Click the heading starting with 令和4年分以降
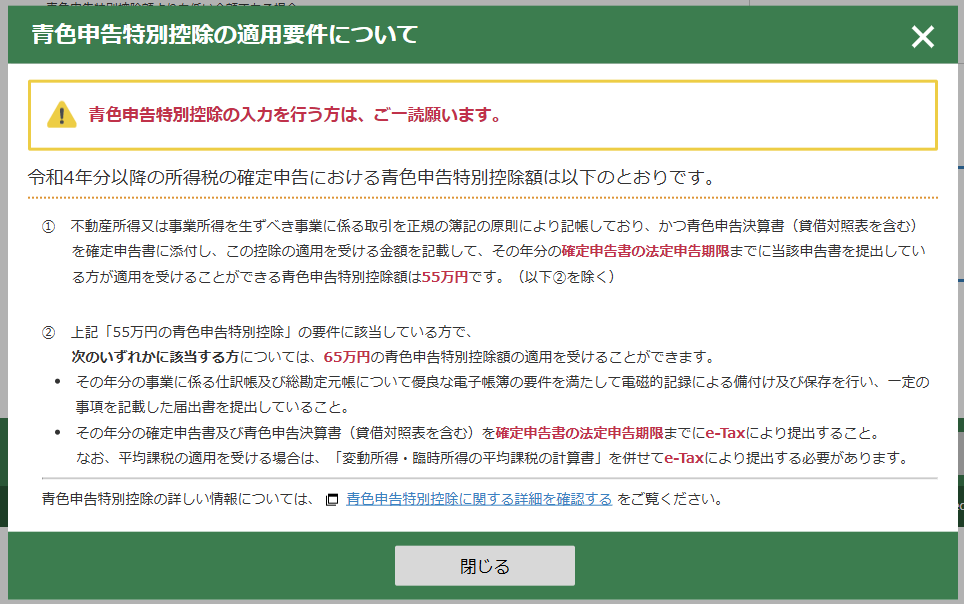The image size is (964, 604). (370, 178)
